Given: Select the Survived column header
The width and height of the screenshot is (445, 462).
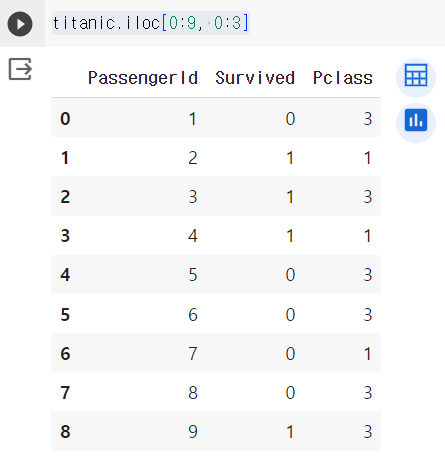Looking at the screenshot, I should point(255,78).
